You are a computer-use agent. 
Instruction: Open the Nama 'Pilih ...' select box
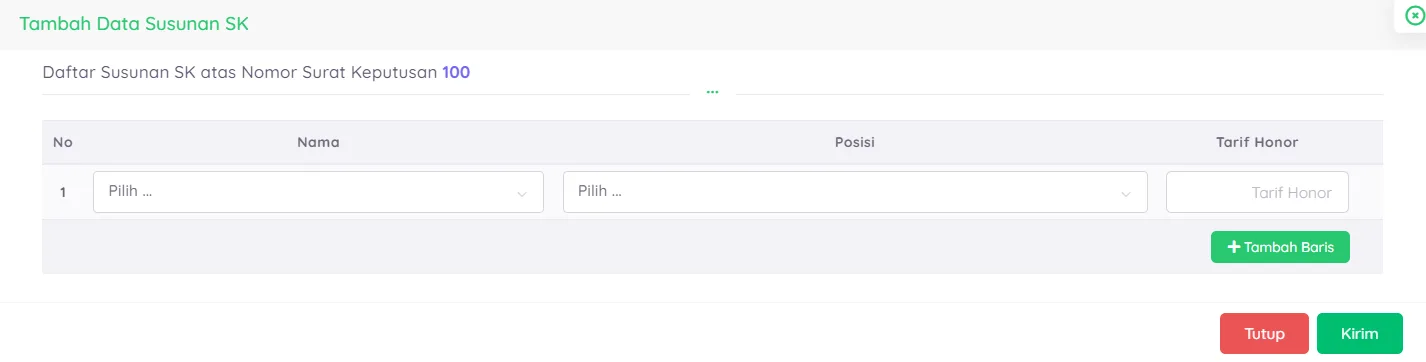(318, 192)
